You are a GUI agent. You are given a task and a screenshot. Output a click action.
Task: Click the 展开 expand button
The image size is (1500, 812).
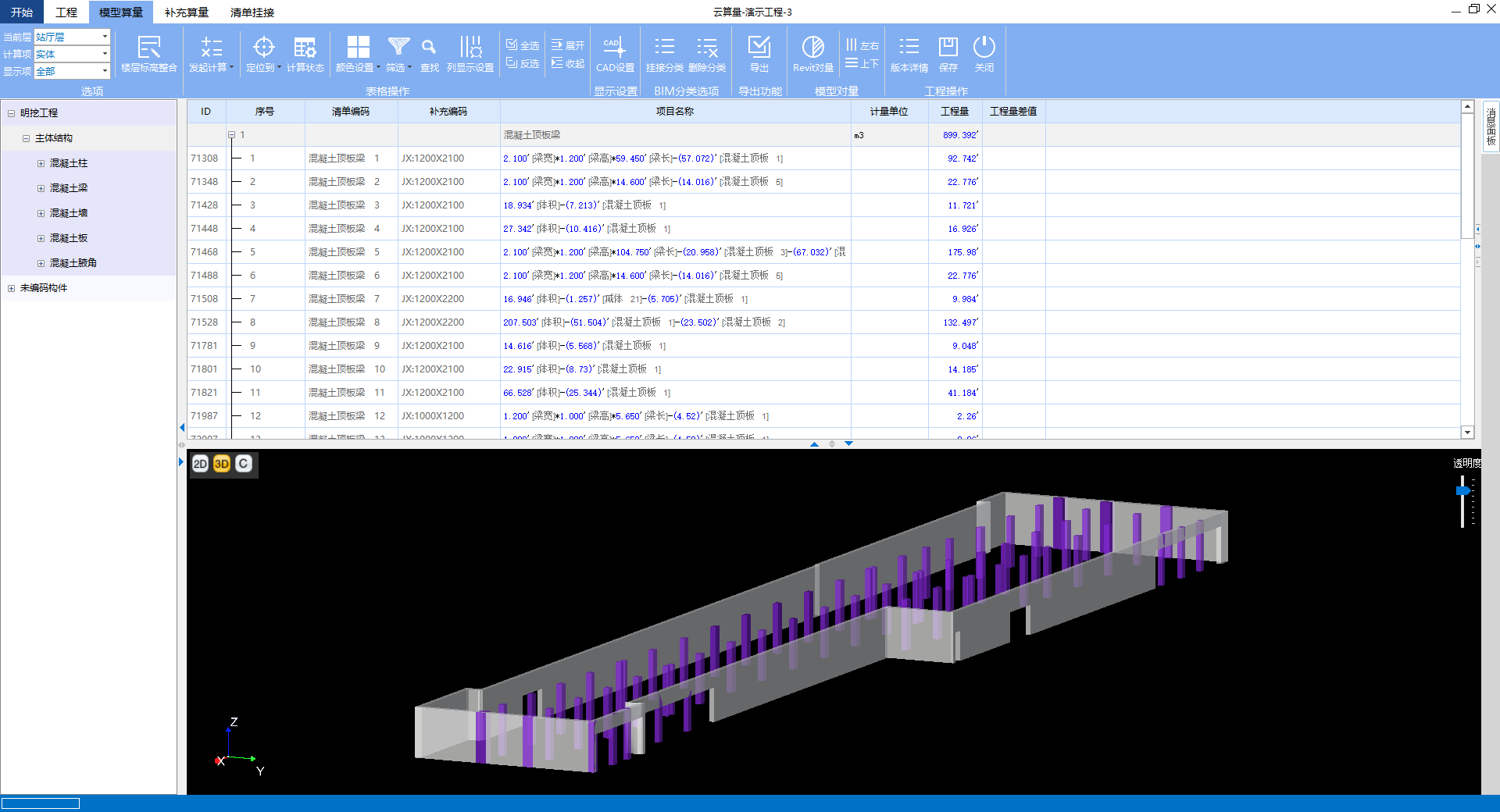(x=568, y=45)
